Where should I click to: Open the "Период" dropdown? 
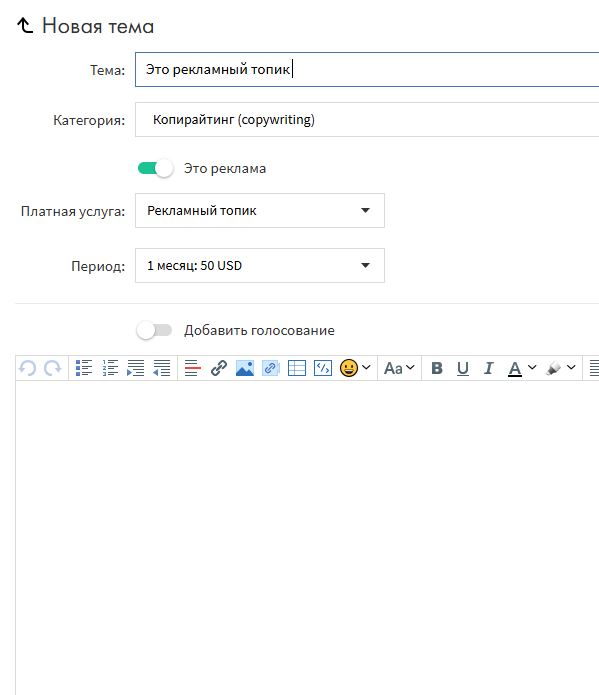pyautogui.click(x=260, y=266)
